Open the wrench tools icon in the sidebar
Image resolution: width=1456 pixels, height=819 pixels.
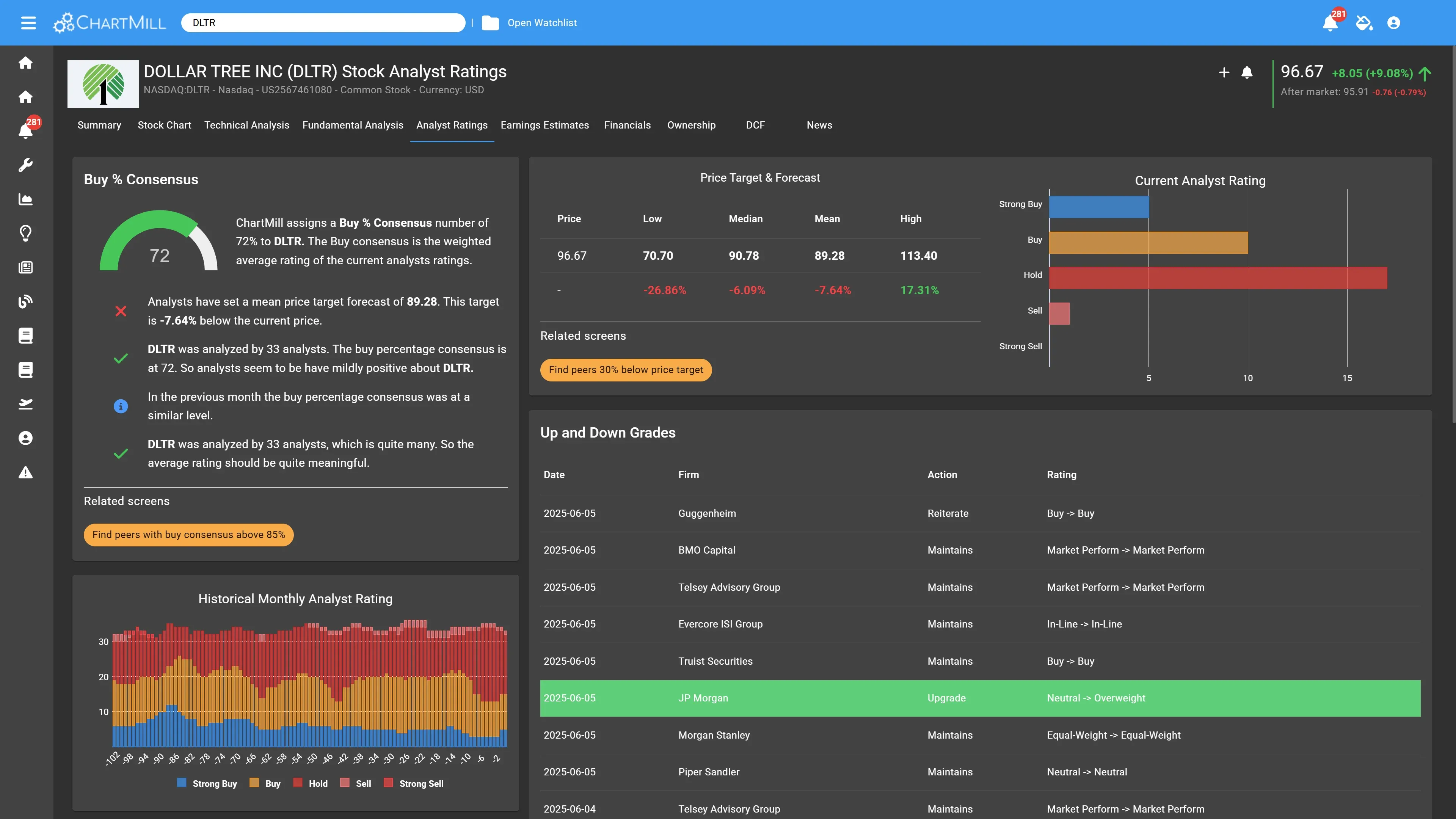(25, 165)
